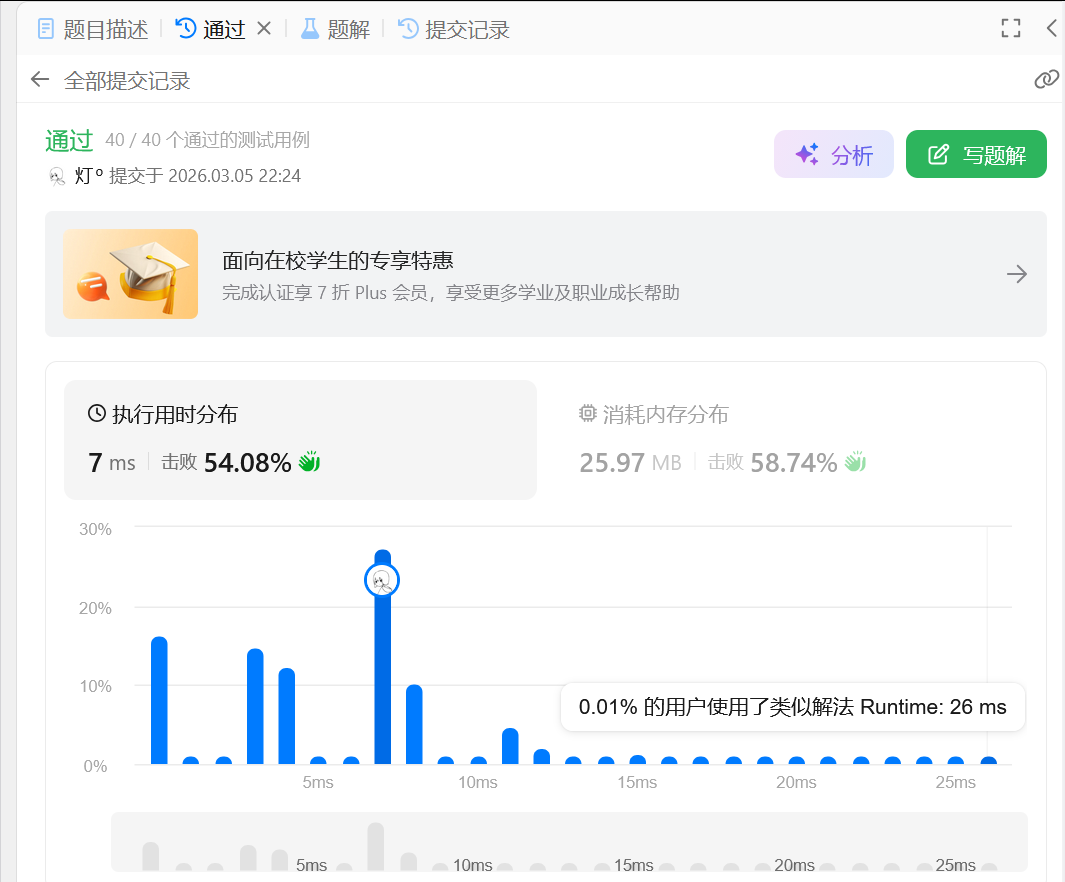Image resolution: width=1065 pixels, height=882 pixels.
Task: Open the 题解 tab
Action: click(336, 29)
